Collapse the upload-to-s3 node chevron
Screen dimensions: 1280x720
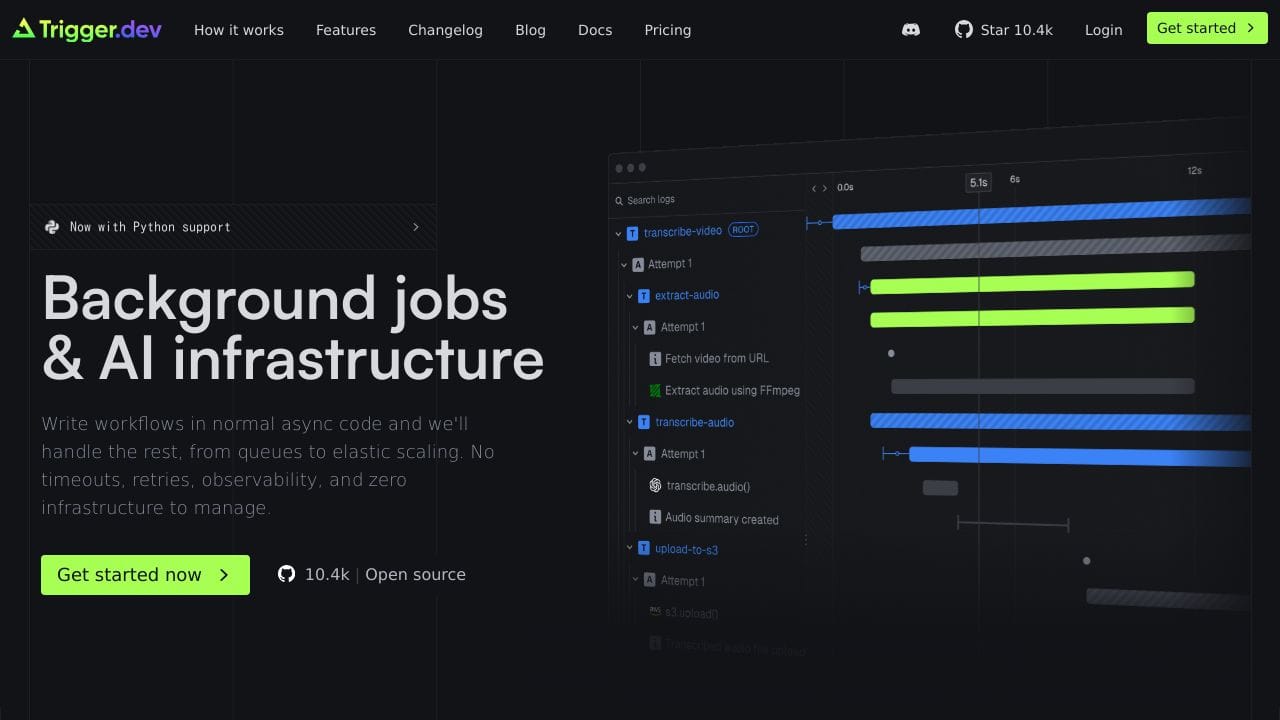[x=630, y=548]
